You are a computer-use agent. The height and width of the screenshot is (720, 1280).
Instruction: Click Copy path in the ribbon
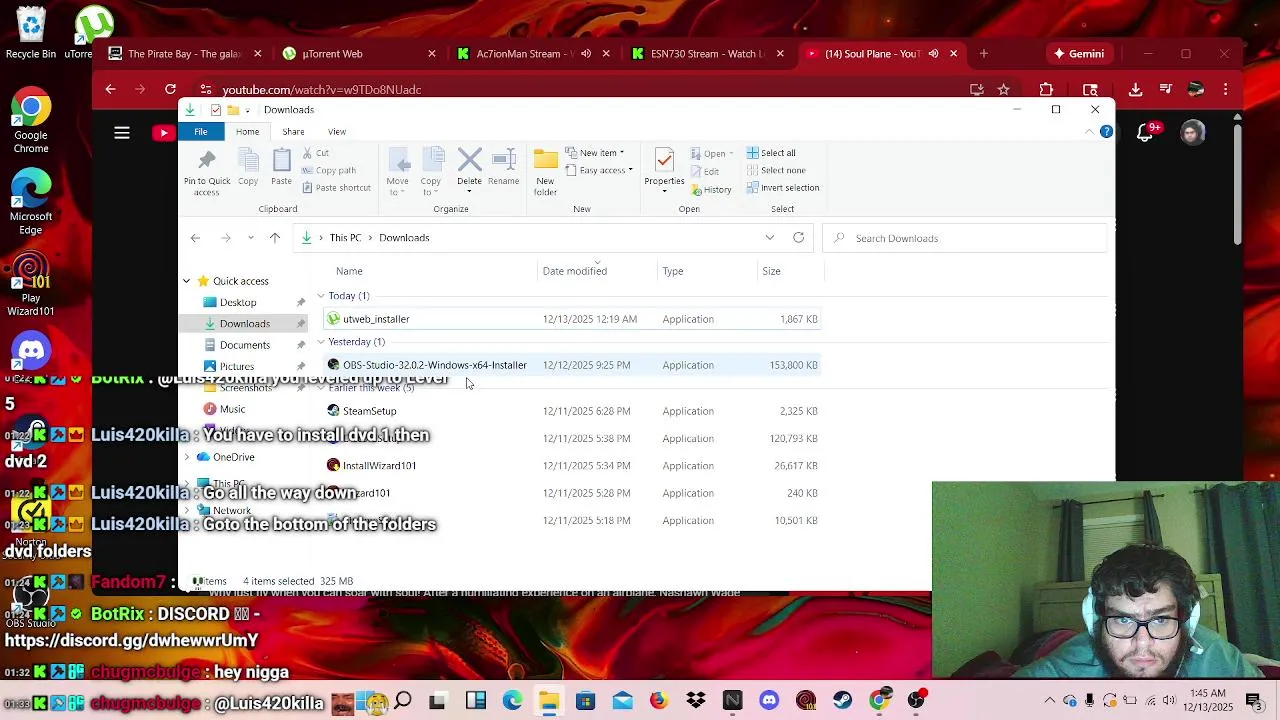(328, 170)
